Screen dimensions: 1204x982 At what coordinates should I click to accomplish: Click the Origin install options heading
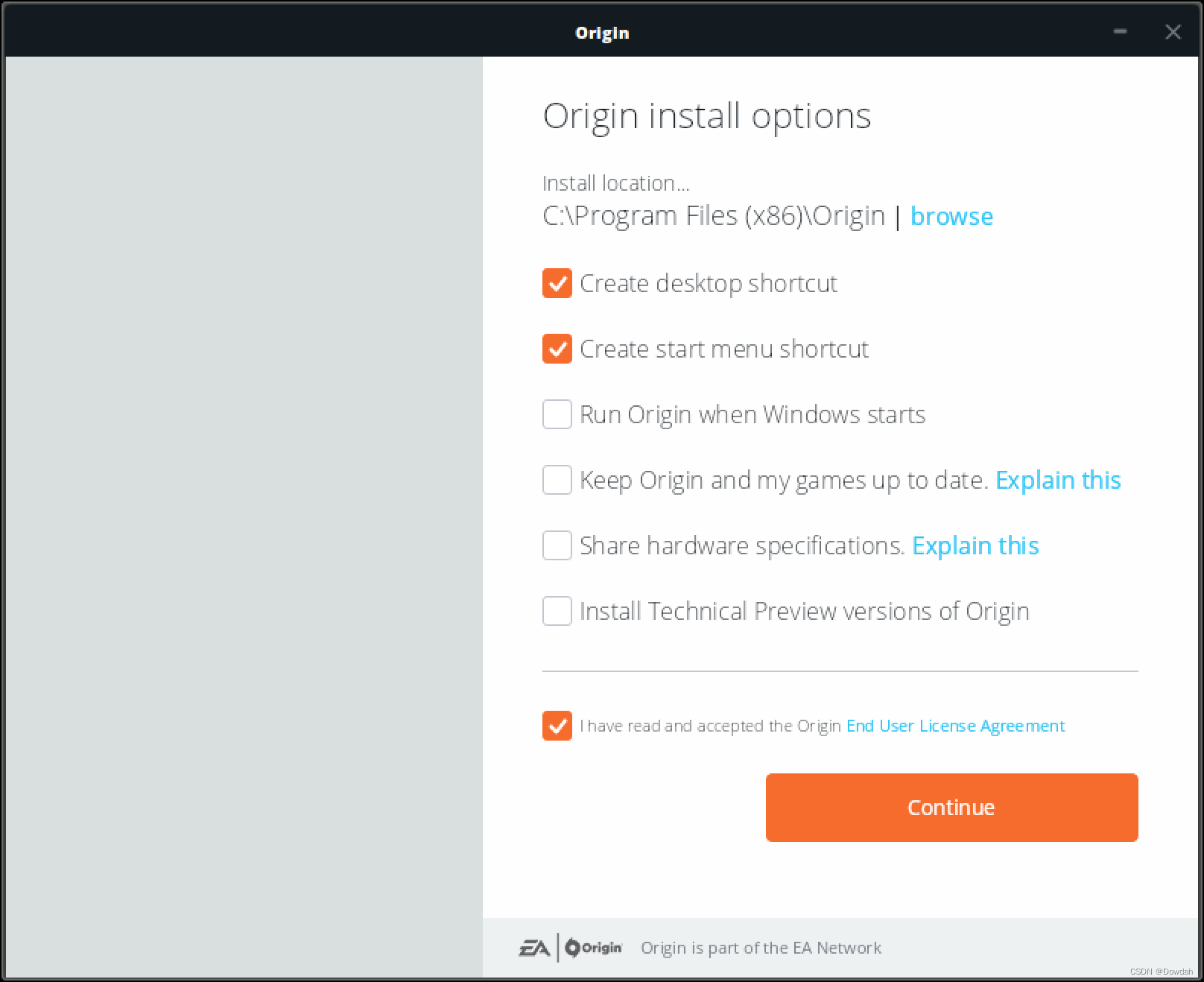[706, 116]
